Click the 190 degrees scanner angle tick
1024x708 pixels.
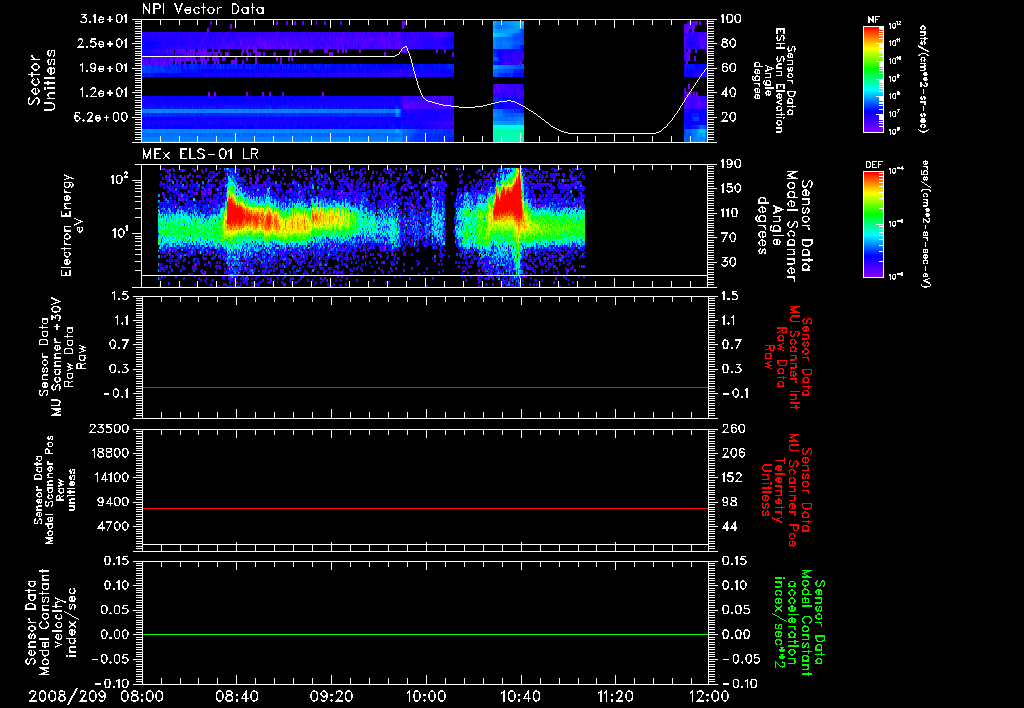731,164
